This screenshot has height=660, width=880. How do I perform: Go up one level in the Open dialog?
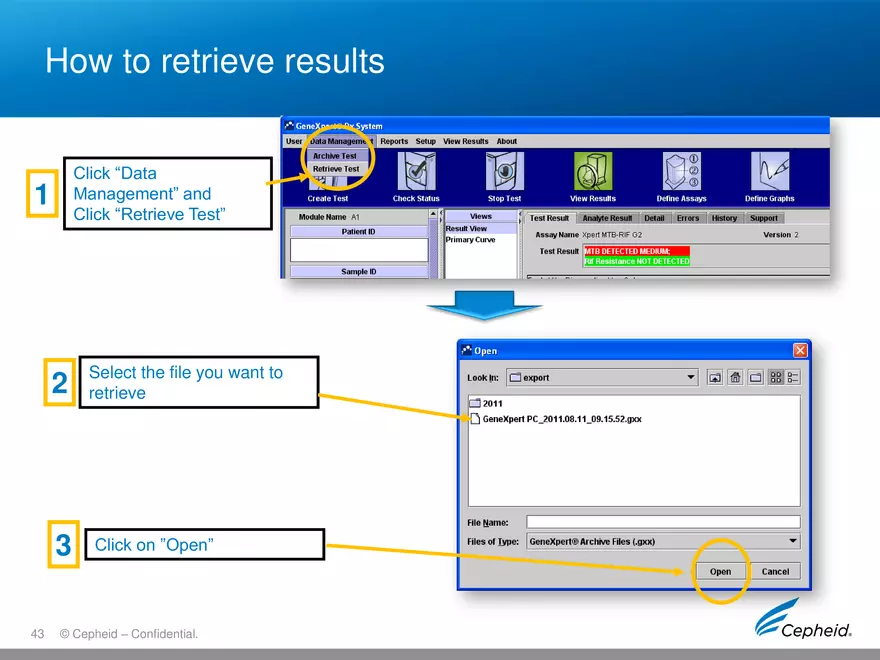[715, 377]
